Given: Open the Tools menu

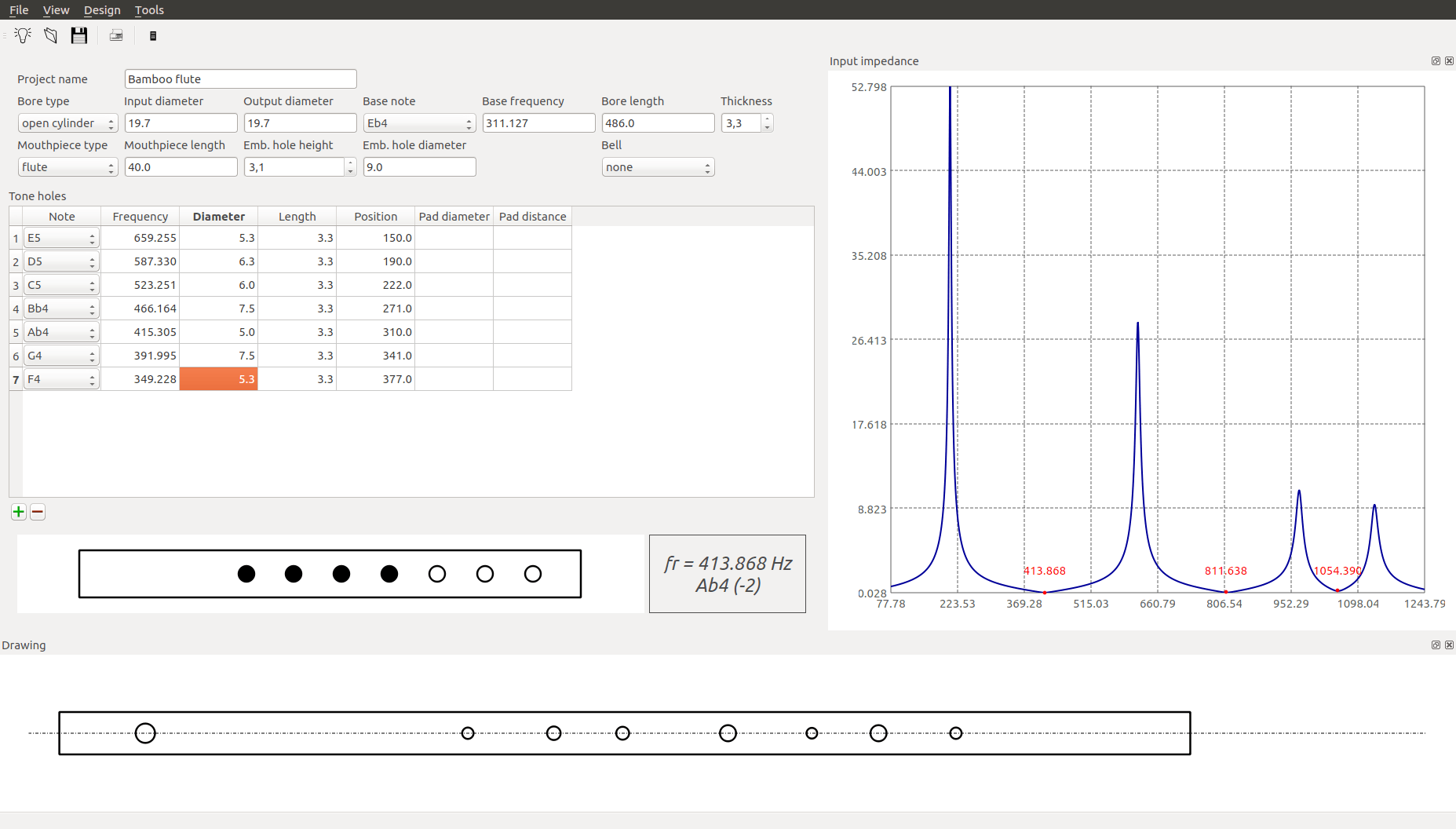Looking at the screenshot, I should pos(149,10).
